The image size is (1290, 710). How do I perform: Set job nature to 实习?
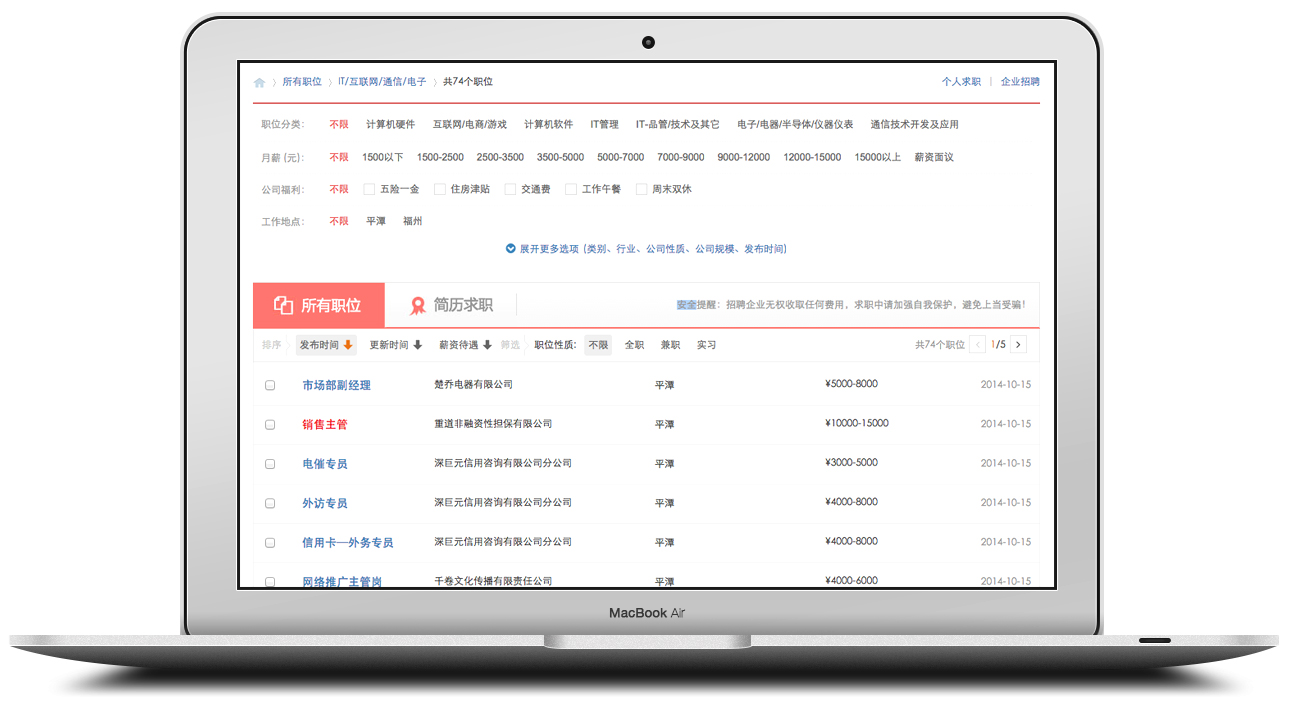point(706,345)
